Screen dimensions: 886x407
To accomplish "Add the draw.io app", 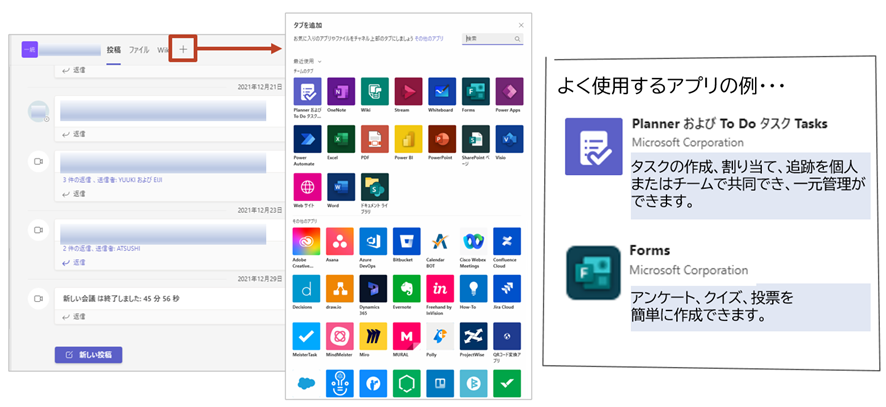I will [340, 289].
